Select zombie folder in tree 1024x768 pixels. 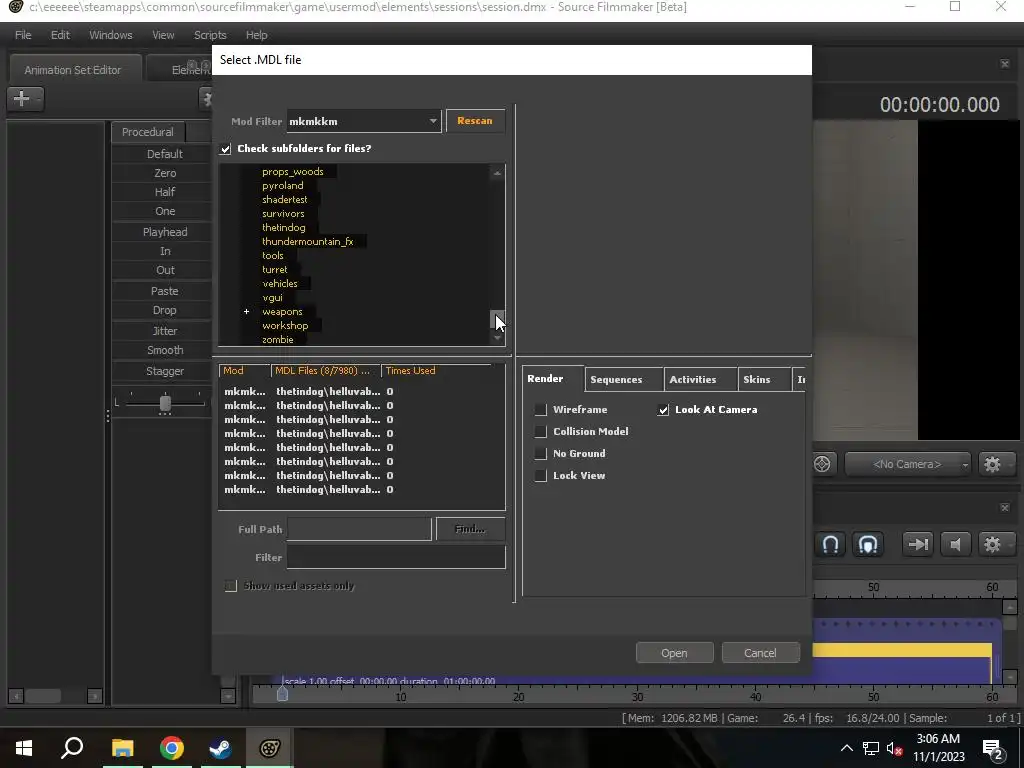[x=278, y=340]
